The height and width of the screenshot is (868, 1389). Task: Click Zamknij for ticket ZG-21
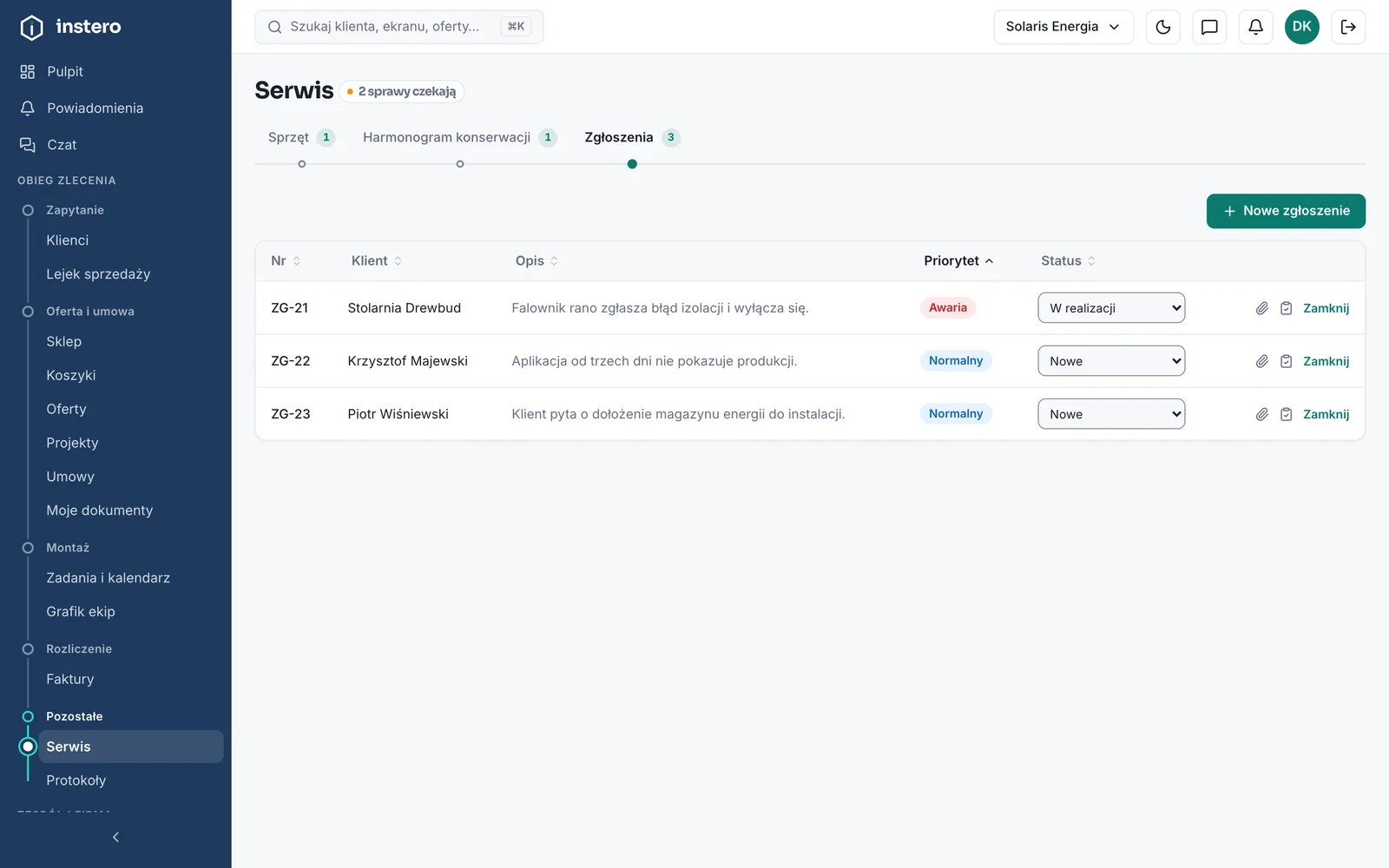(1326, 308)
